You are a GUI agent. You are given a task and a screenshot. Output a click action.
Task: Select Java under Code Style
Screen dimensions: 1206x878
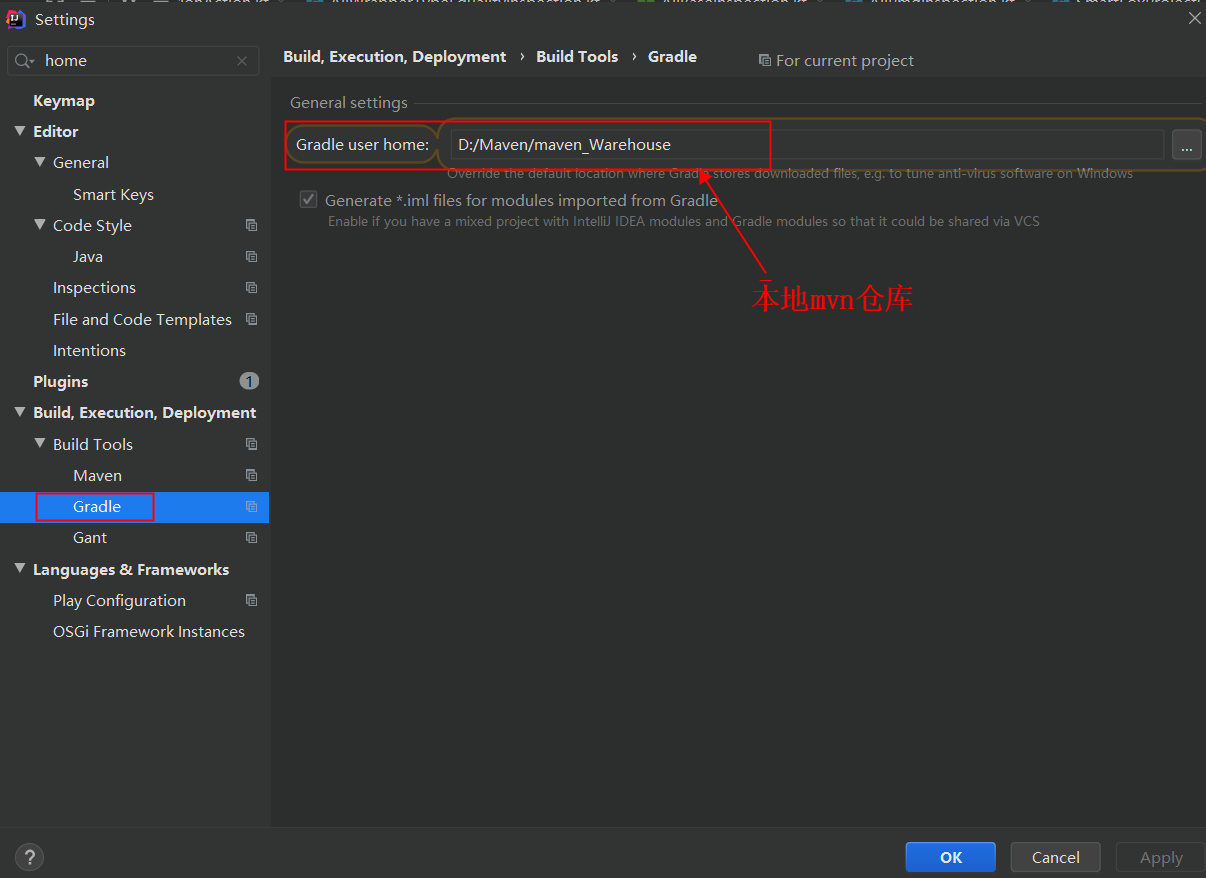click(88, 257)
